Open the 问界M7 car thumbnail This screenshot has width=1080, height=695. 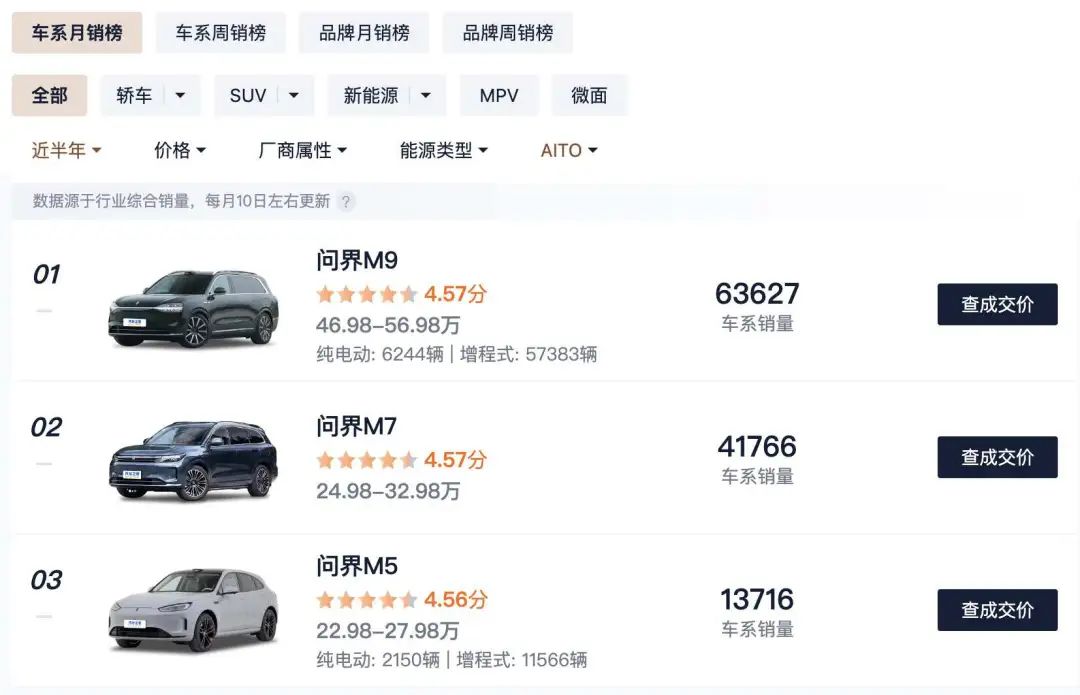(x=193, y=461)
